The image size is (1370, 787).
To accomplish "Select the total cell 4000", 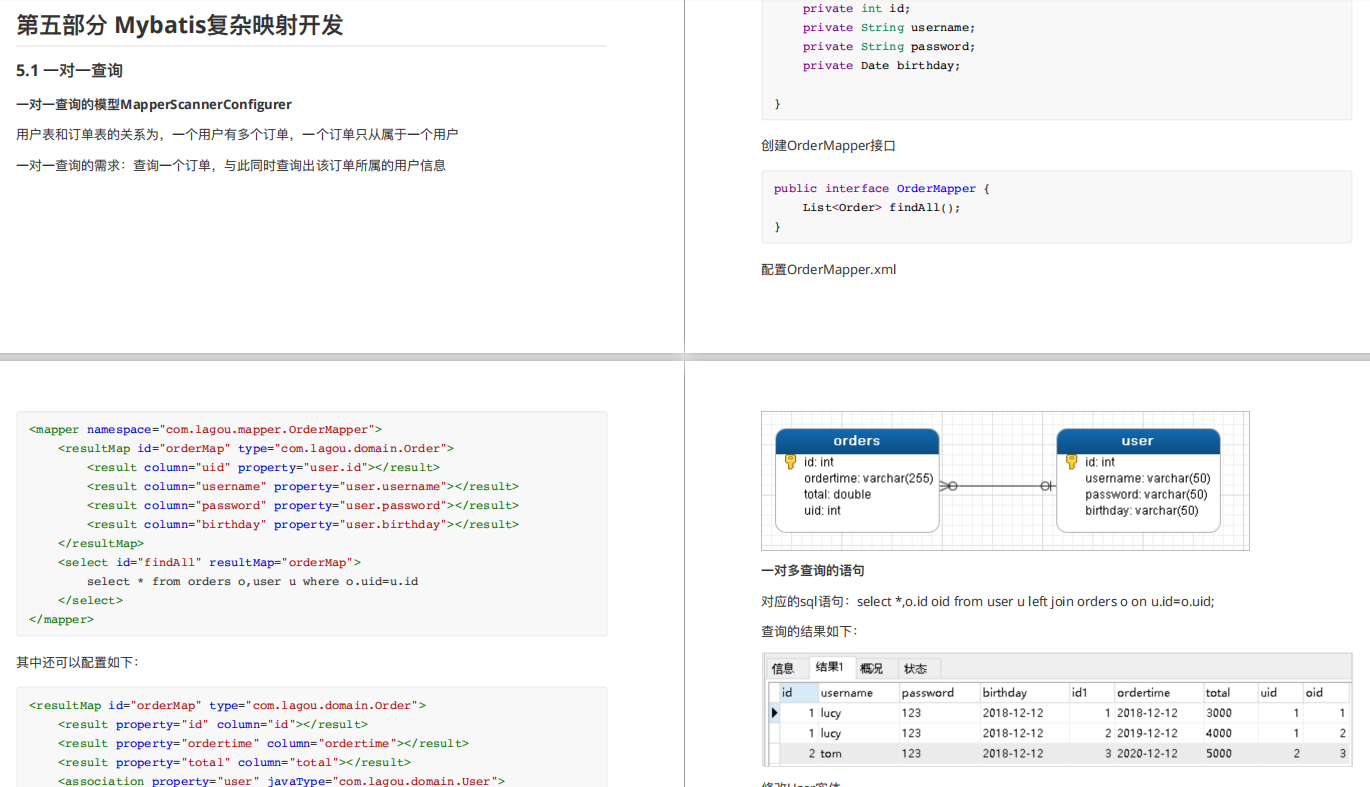I will 1230,733.
